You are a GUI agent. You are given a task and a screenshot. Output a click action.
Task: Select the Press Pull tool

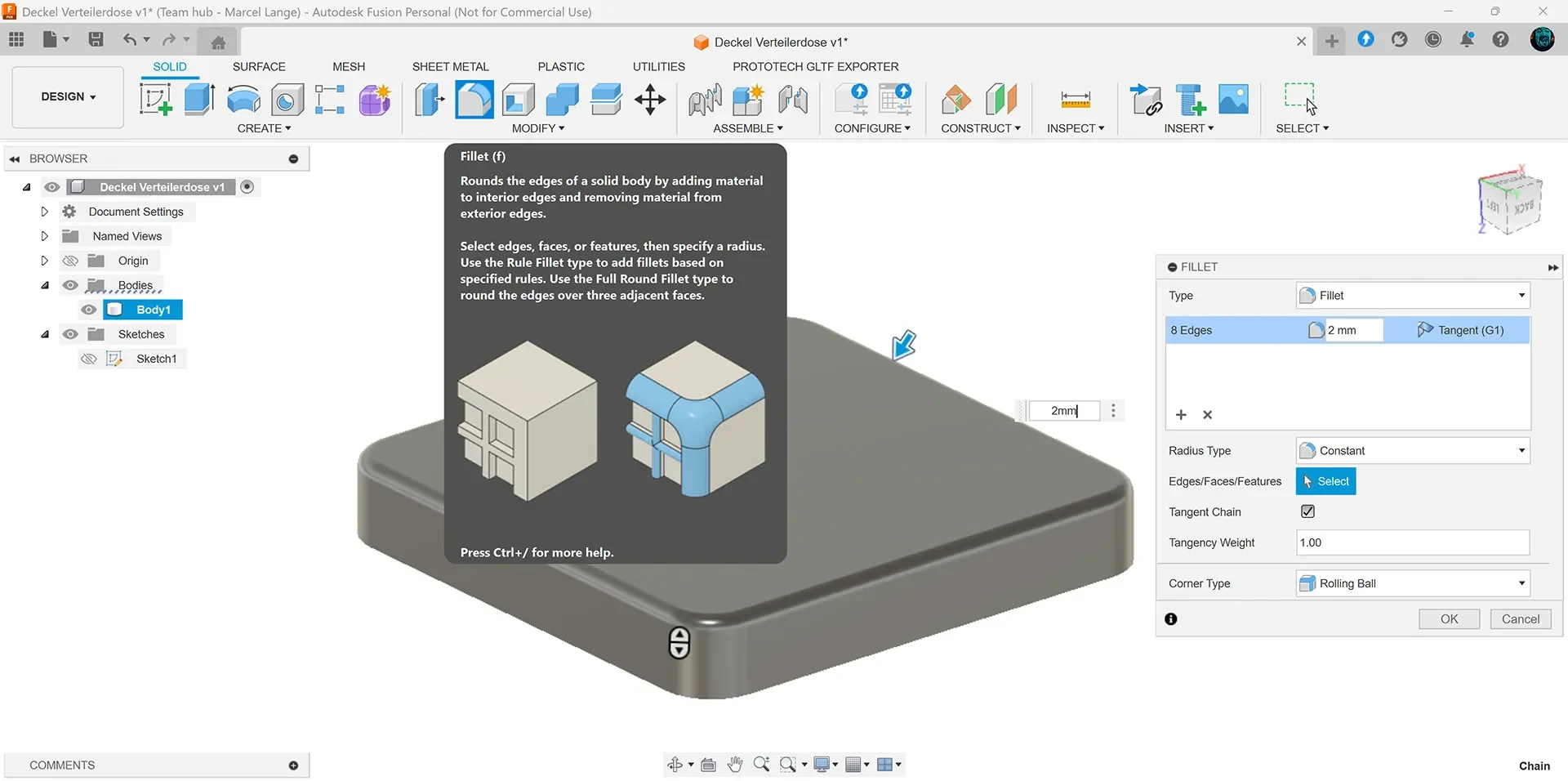pyautogui.click(x=430, y=100)
